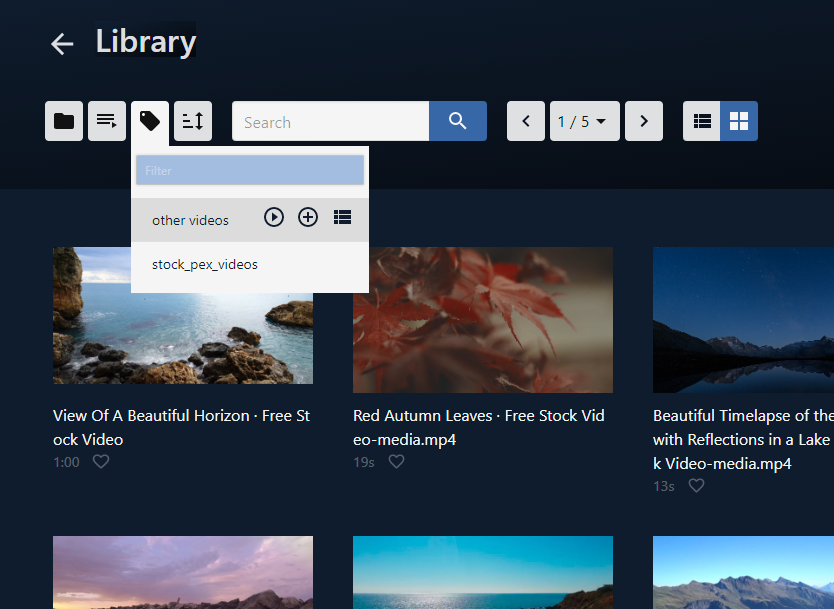Screen dimensions: 834x609
Task: Click the 13s duration label
Action: pos(664,486)
